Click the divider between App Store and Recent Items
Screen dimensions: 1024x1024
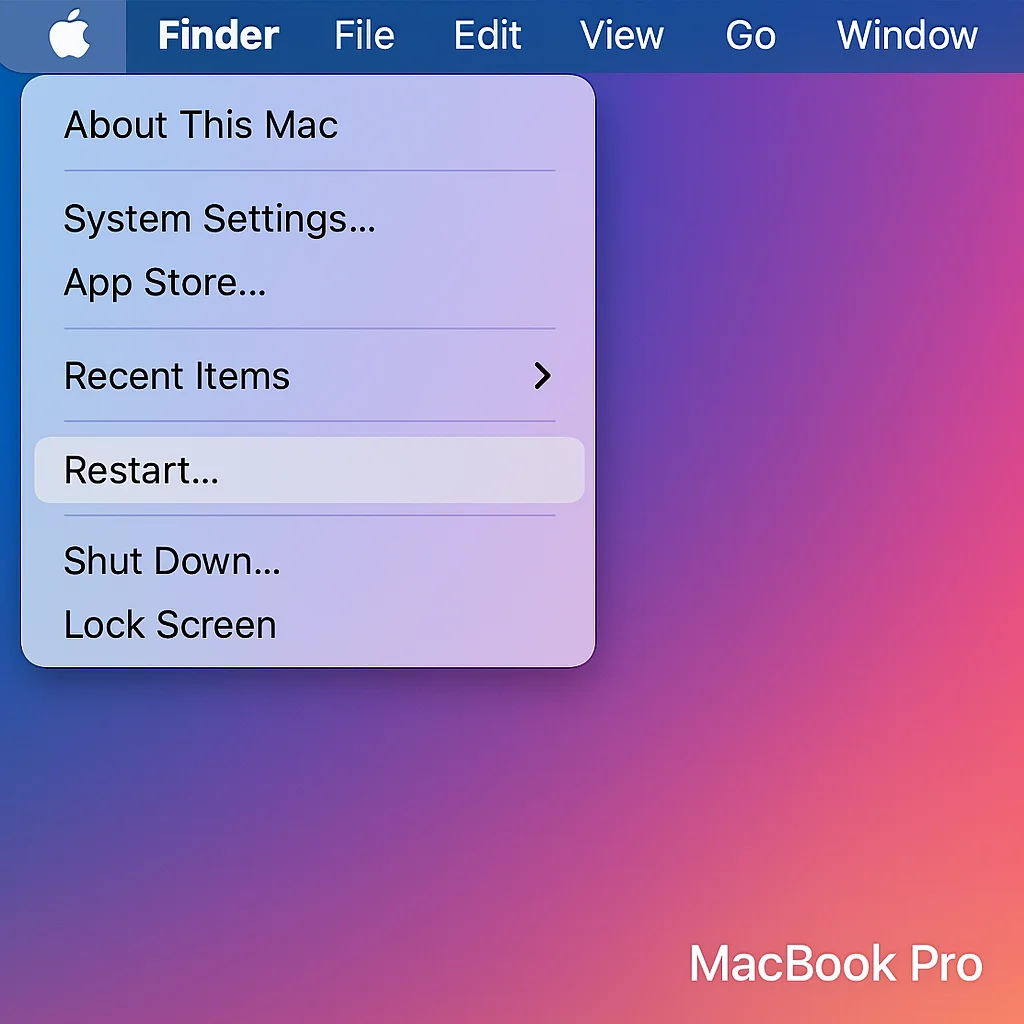pos(310,328)
